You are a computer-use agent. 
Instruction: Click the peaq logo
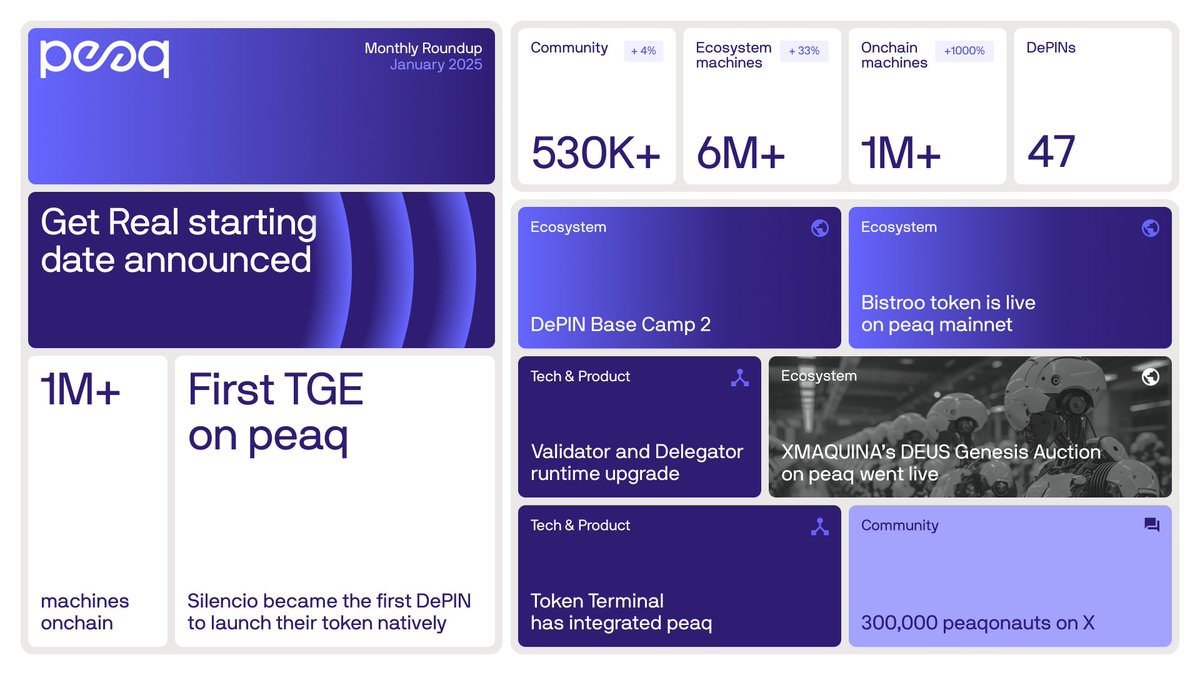point(105,59)
